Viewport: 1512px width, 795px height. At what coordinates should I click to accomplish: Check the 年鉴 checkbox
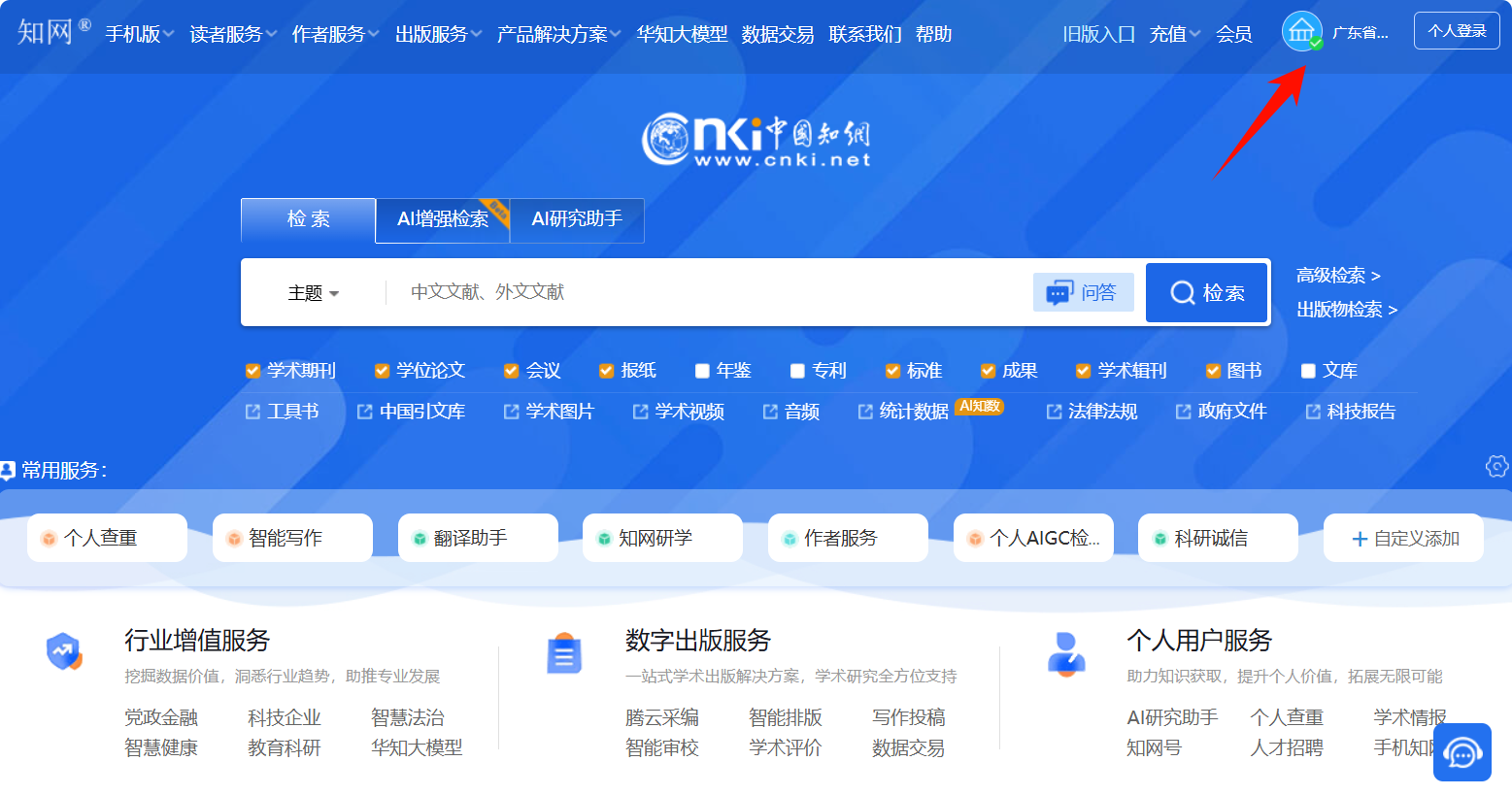pyautogui.click(x=702, y=371)
